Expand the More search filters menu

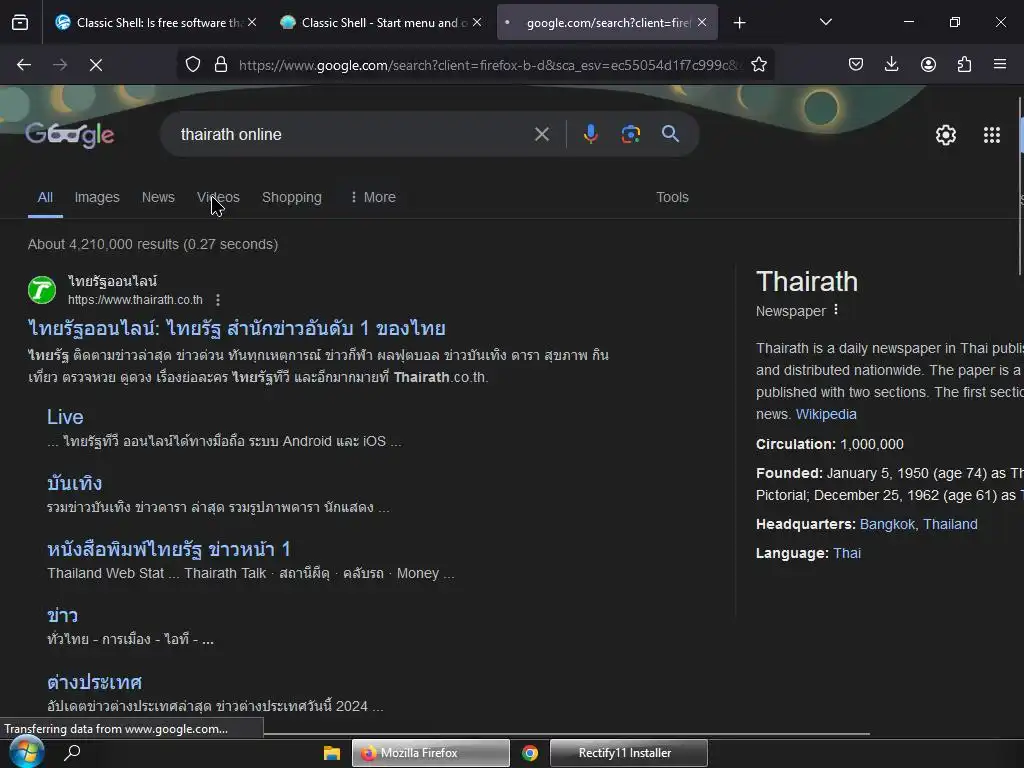373,197
